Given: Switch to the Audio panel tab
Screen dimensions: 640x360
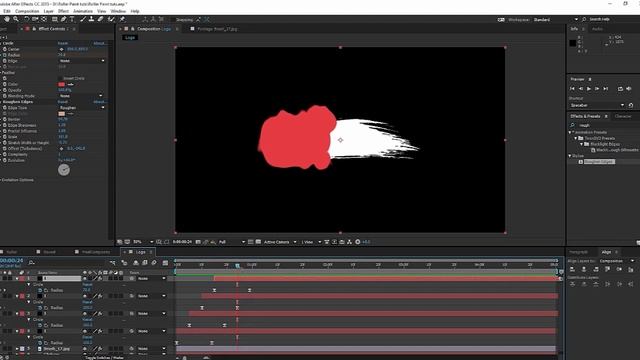Looking at the screenshot, I should tap(598, 29).
